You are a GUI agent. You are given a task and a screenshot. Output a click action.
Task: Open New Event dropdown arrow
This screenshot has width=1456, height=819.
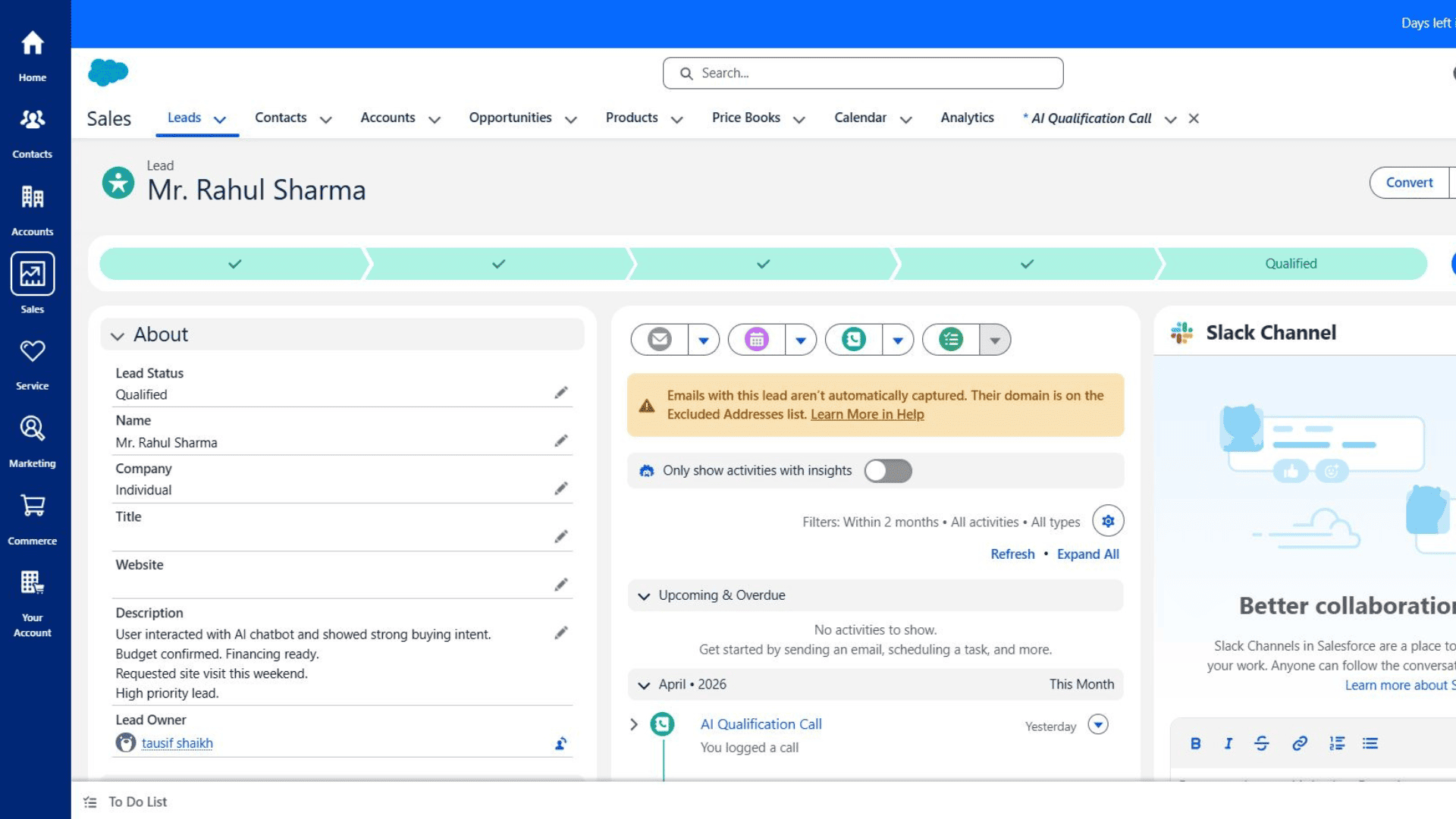[x=801, y=340]
